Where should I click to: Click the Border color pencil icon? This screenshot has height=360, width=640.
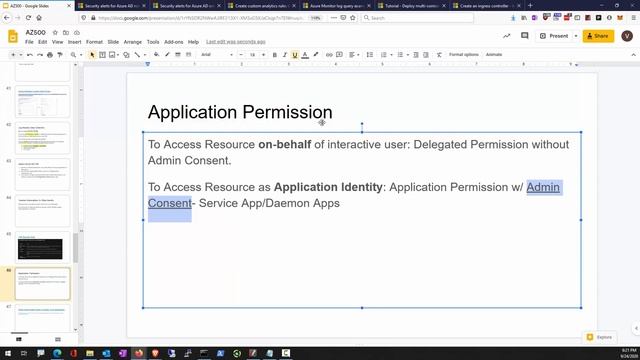(167, 55)
